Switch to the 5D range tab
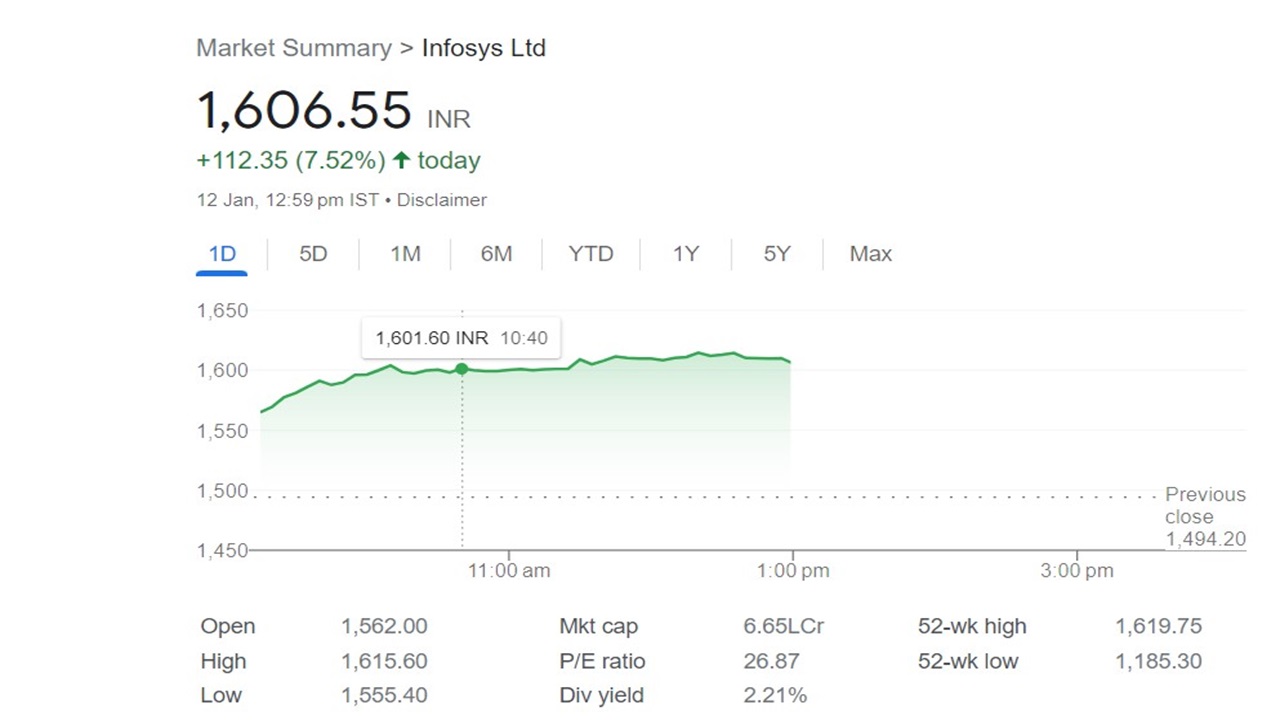Image resolution: width=1280 pixels, height=720 pixels. click(313, 254)
